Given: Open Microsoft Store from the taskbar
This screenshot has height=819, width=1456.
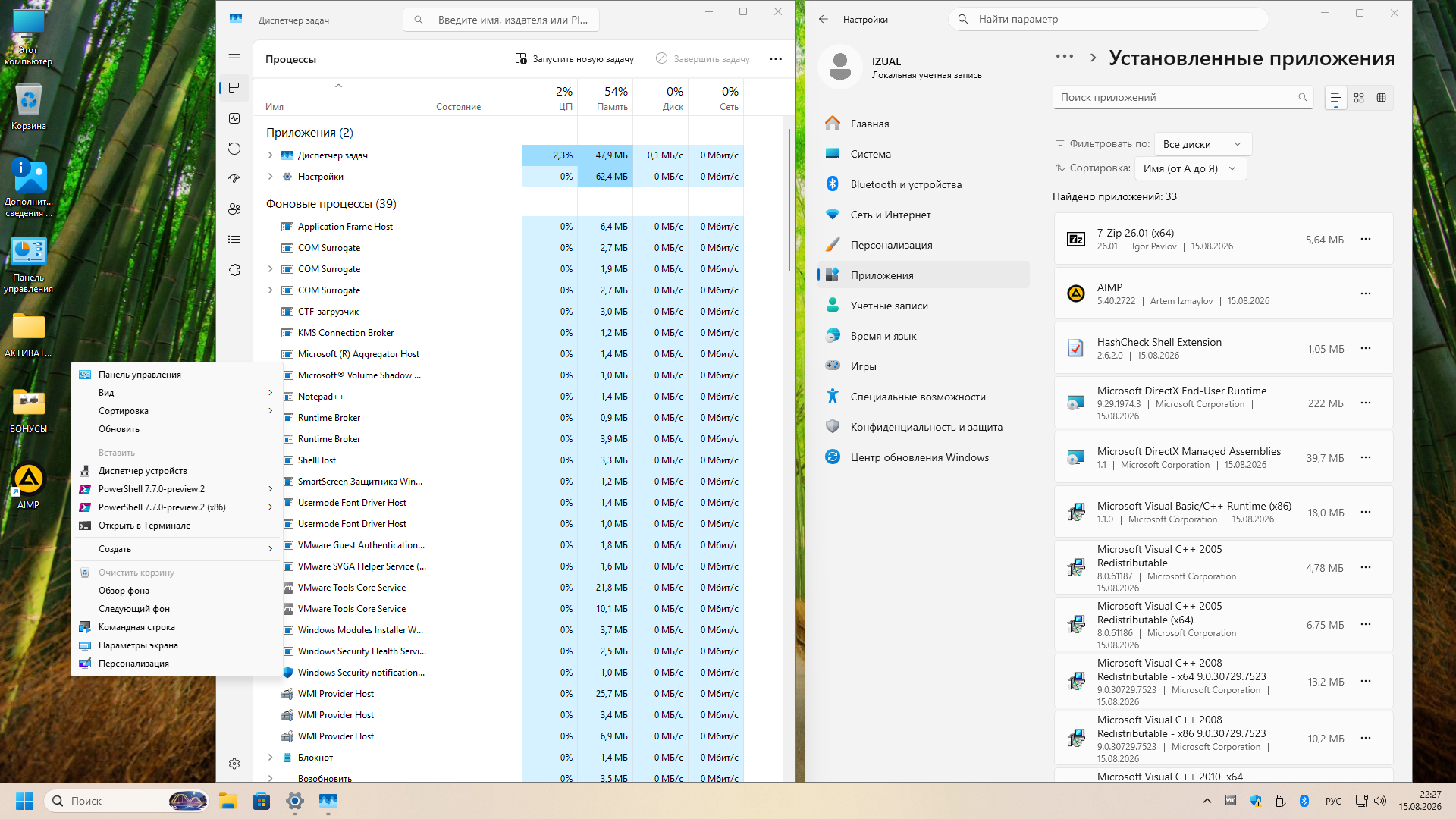Looking at the screenshot, I should point(262,801).
